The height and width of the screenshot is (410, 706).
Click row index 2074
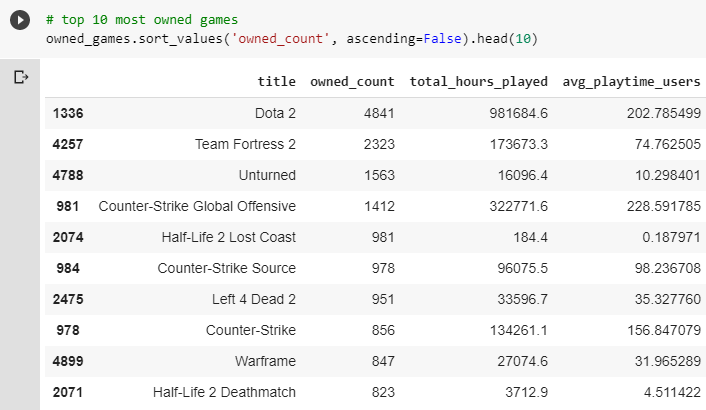point(68,237)
